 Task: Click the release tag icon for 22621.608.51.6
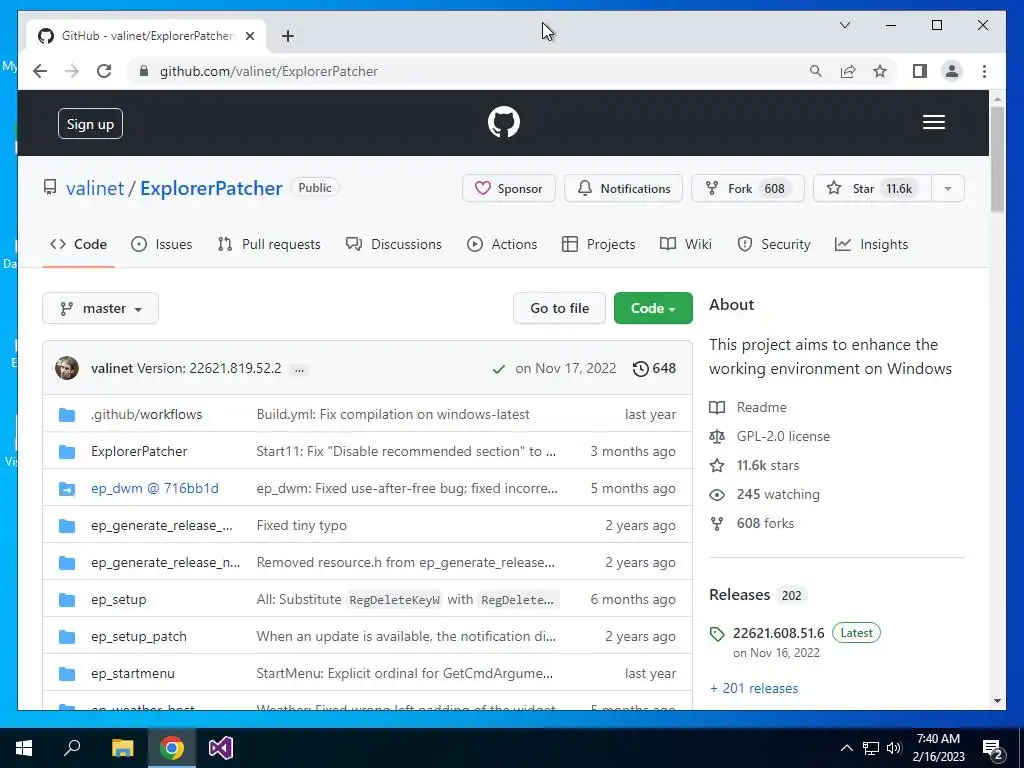click(717, 634)
